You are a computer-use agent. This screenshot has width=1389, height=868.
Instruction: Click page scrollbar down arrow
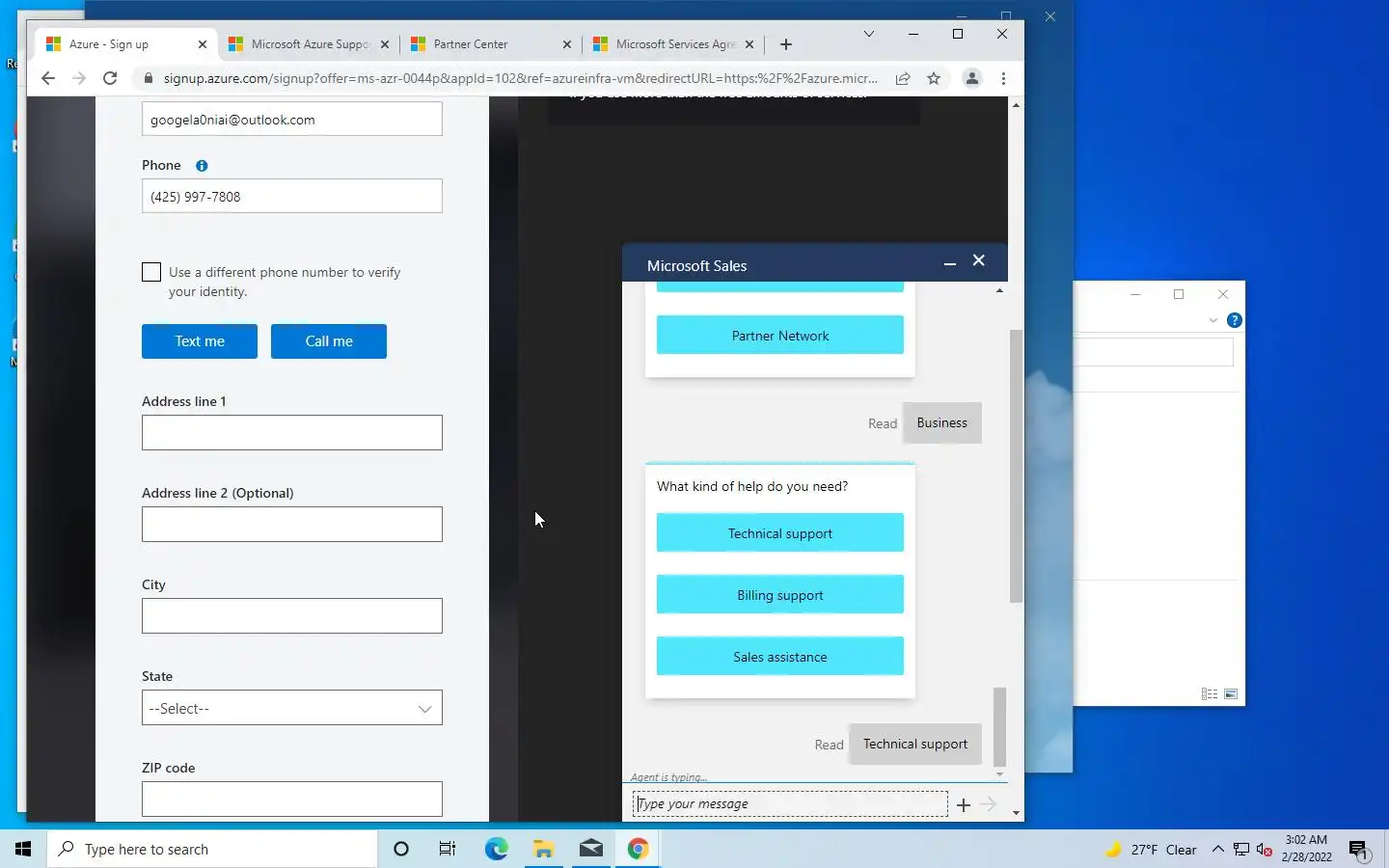1016,813
